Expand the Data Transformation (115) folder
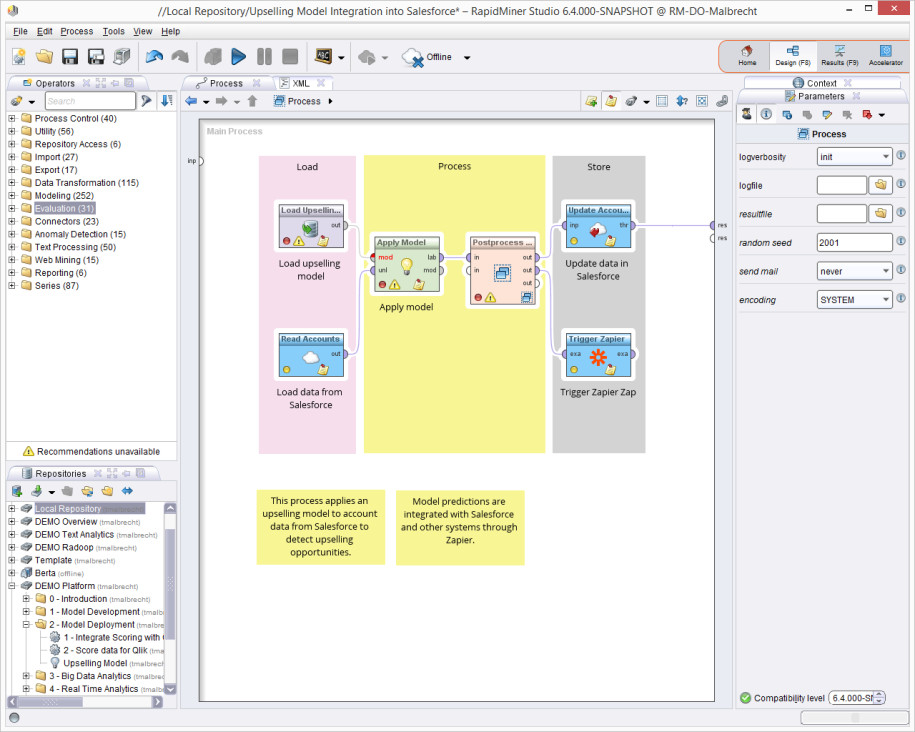915x732 pixels. 12,183
